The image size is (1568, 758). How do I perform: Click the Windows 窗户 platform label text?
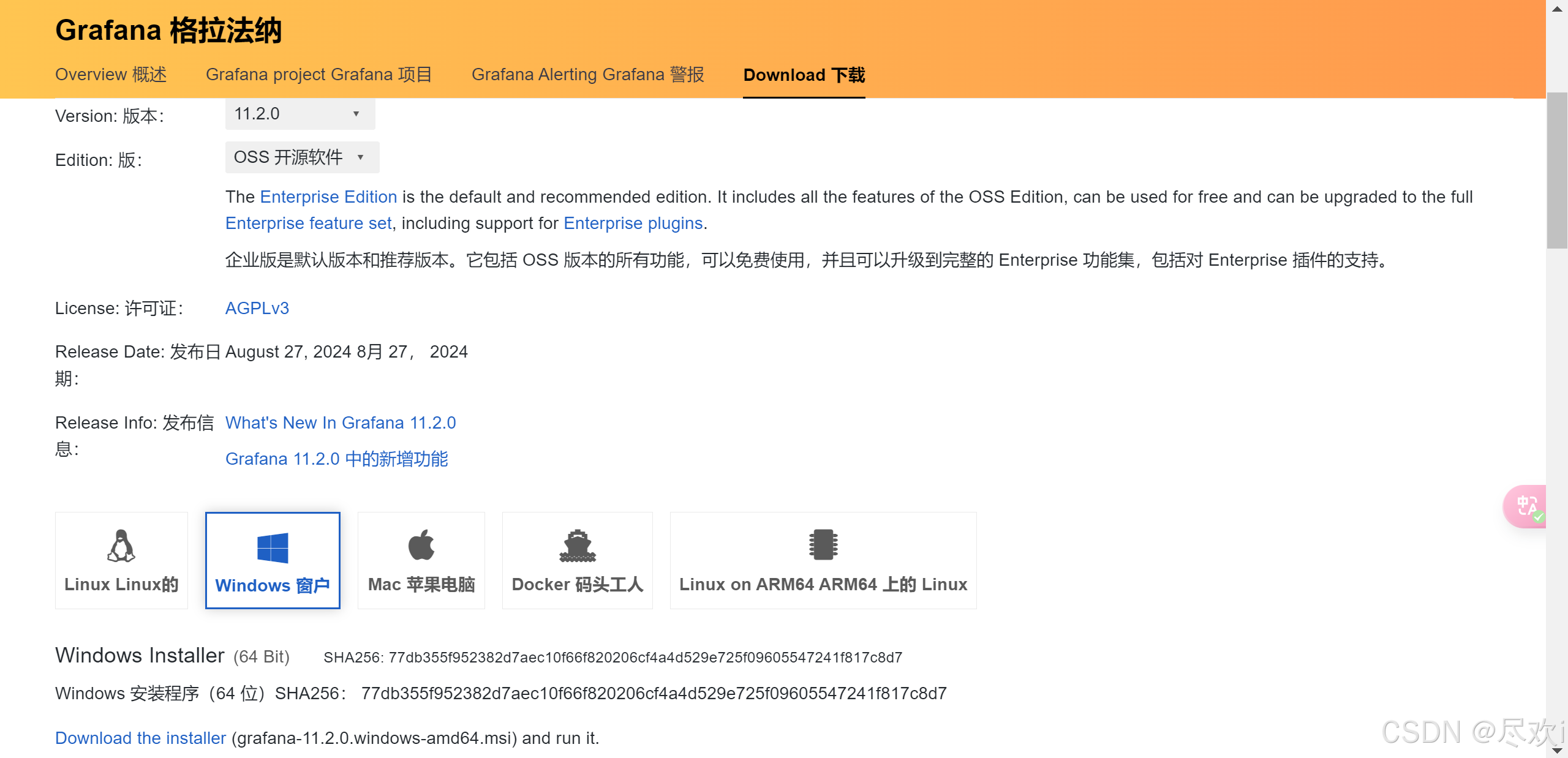tap(273, 586)
